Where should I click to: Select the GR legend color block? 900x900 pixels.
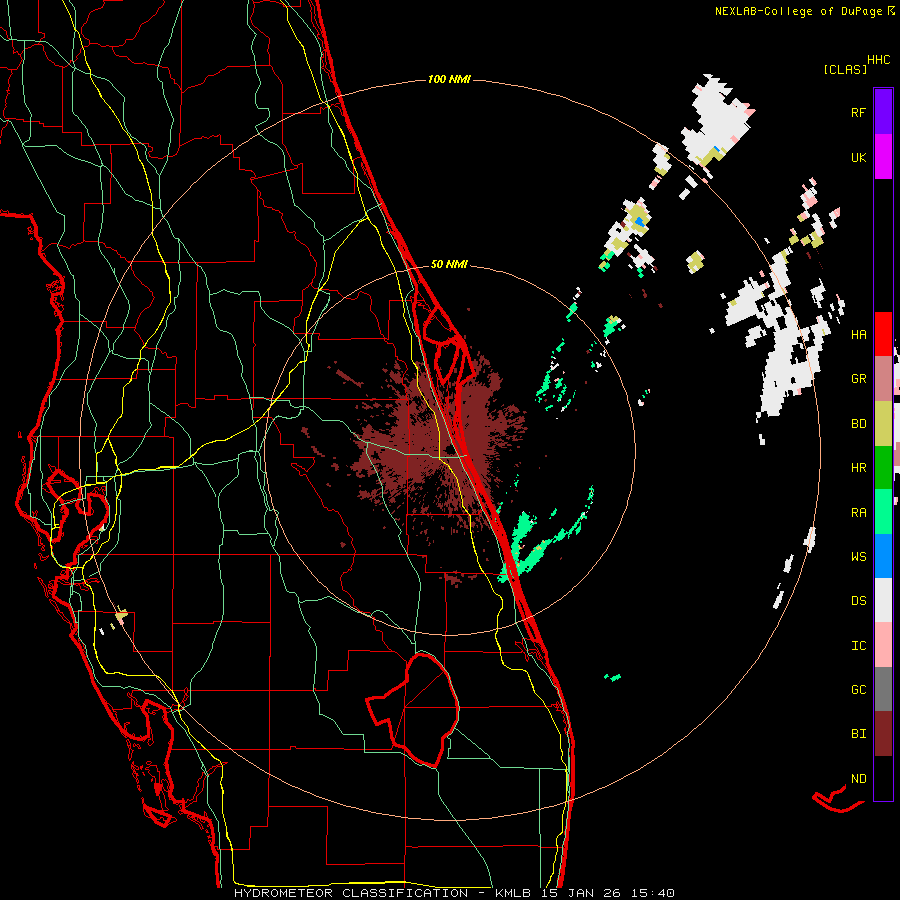pos(883,379)
